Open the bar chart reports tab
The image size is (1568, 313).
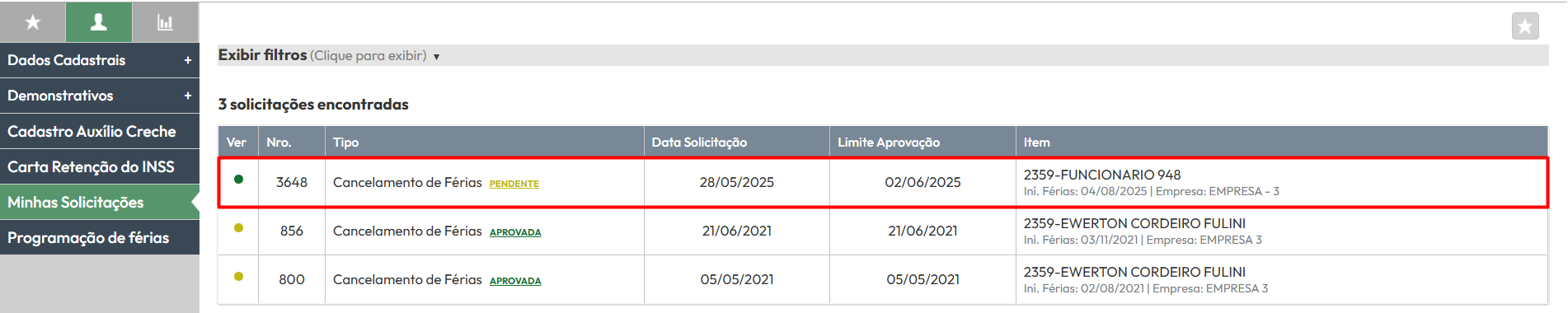(166, 22)
